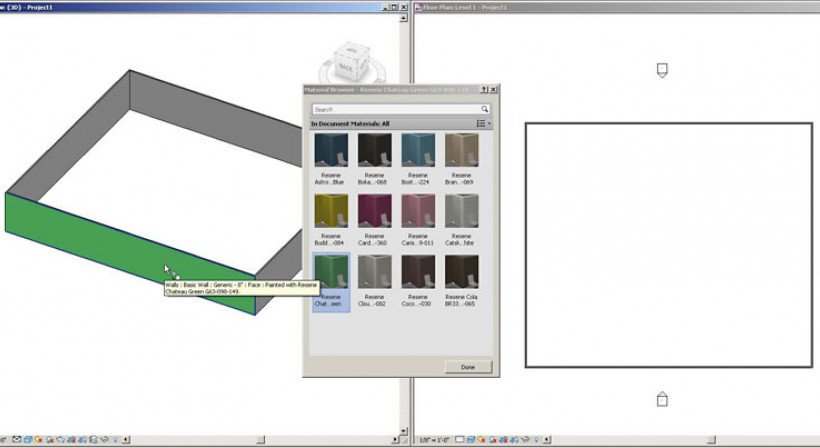
Task: Open Temporary Hide/Isolate glasses in 3D view bar
Action: [105, 440]
